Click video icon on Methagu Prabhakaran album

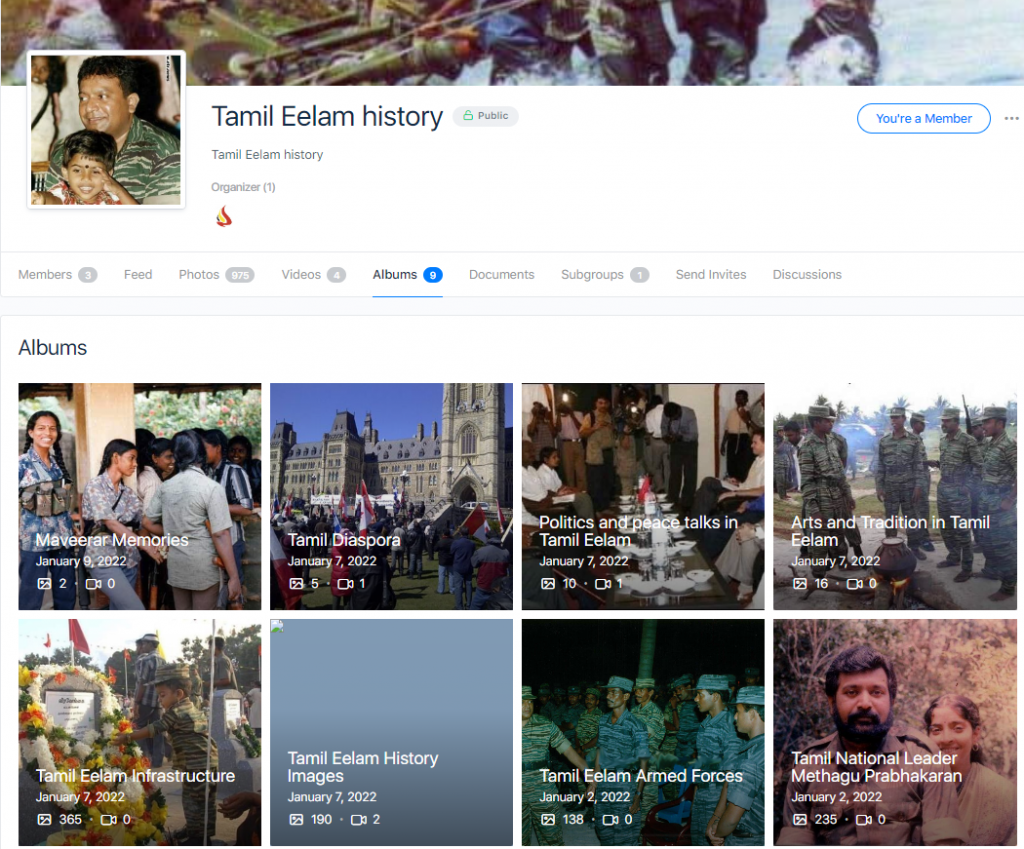coord(863,819)
